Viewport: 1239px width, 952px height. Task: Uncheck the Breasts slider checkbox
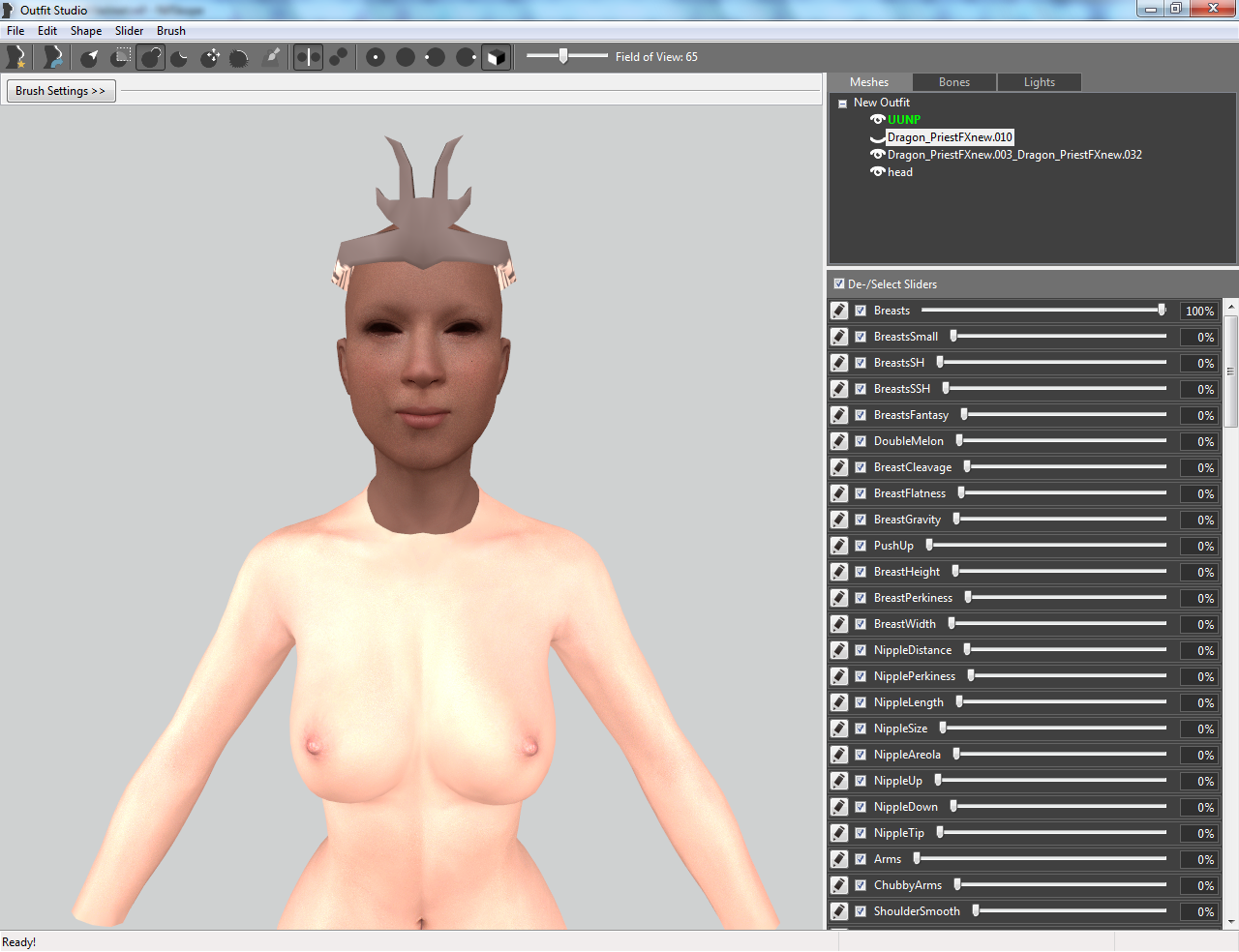pos(861,311)
